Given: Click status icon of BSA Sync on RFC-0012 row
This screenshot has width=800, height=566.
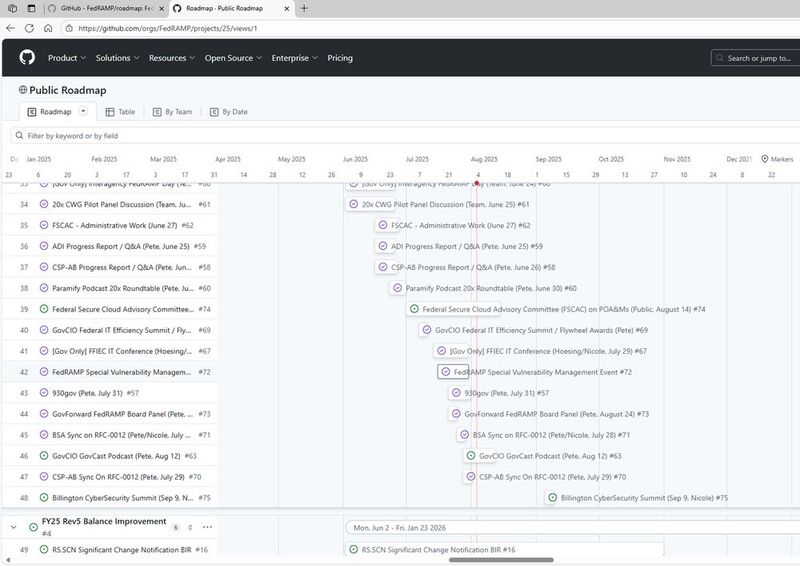Looking at the screenshot, I should click(44, 435).
